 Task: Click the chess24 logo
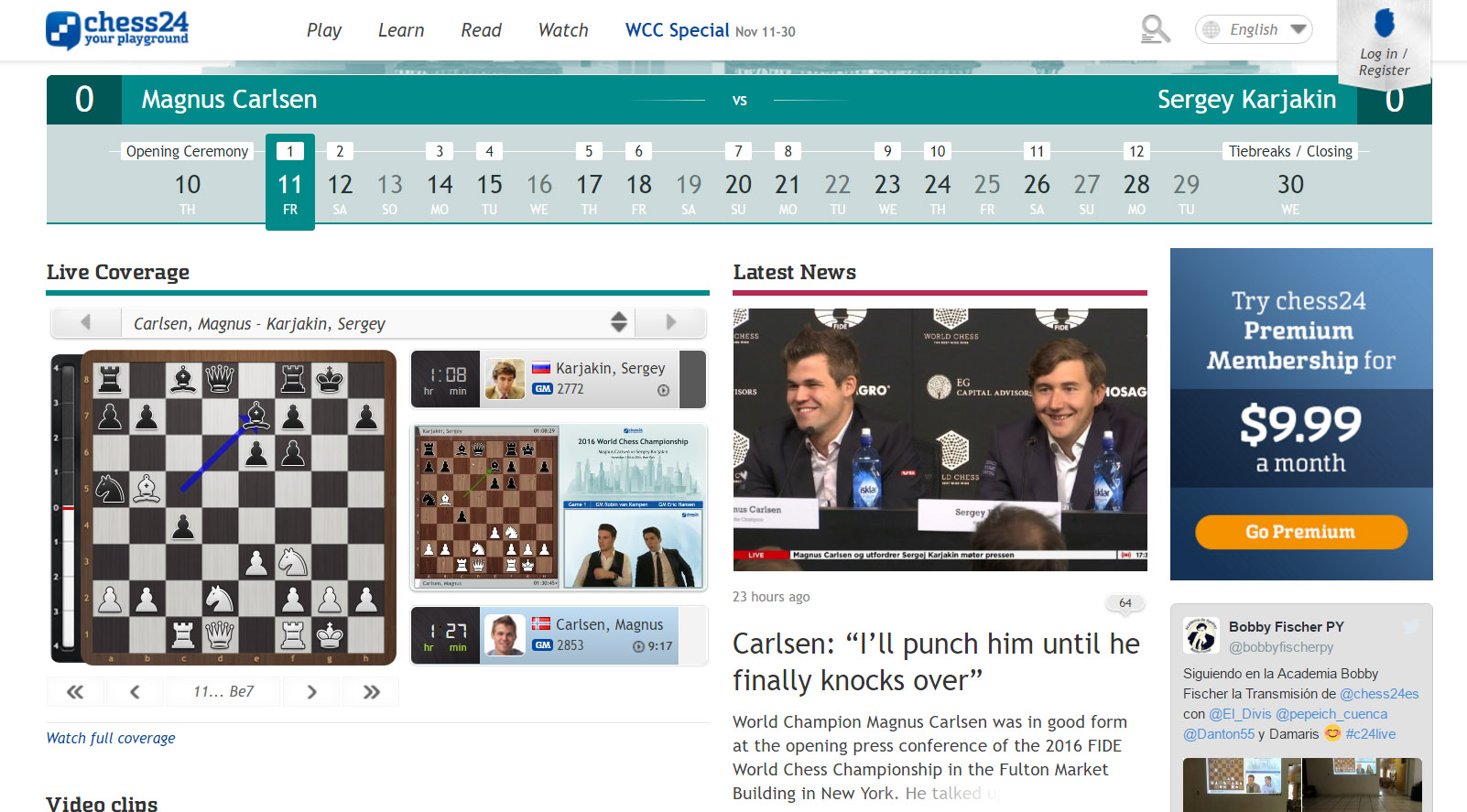coord(117,29)
